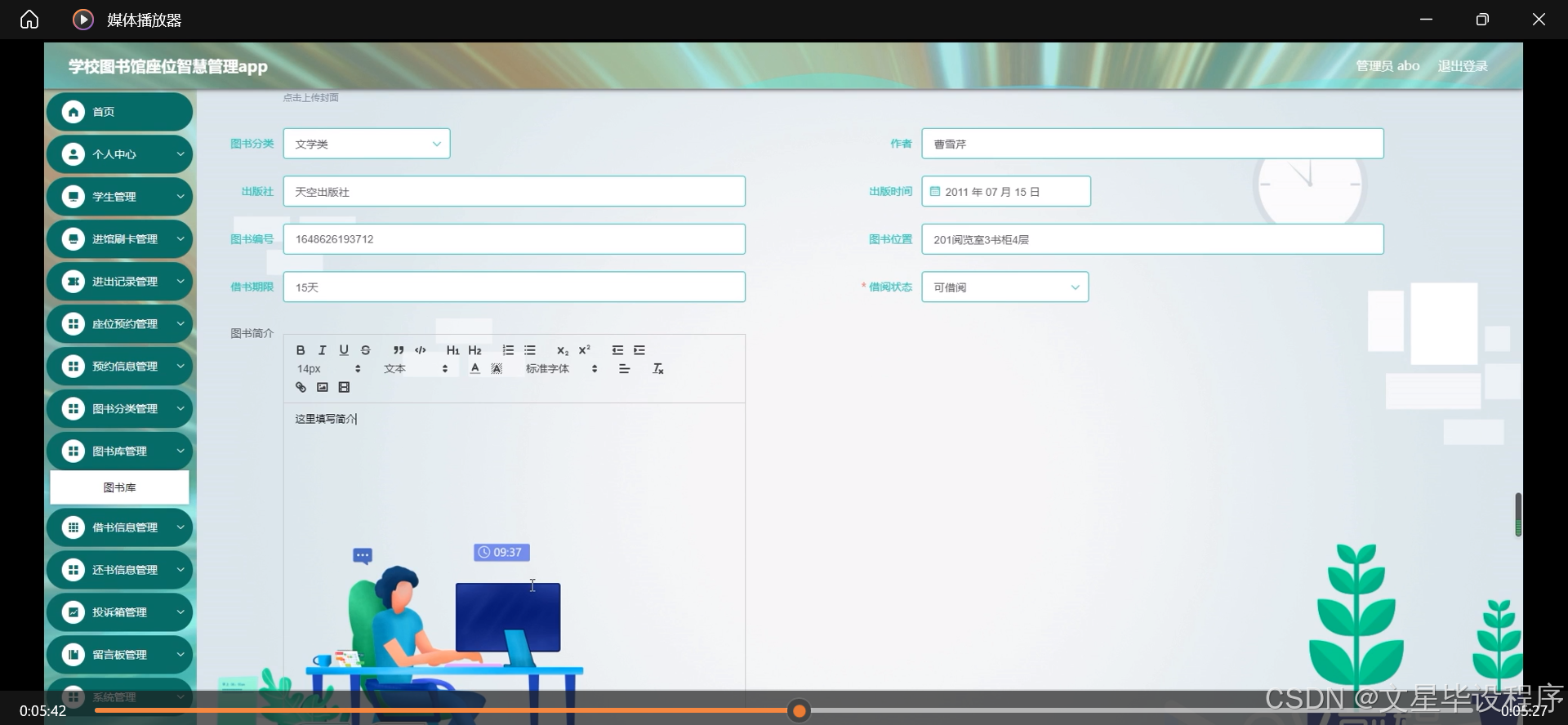Open the font color picker
Screen dimensions: 1568x725
coord(474,369)
